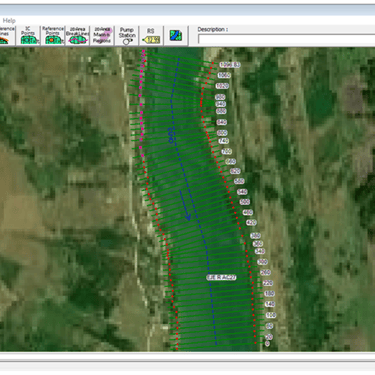Select the 2D Area BreakLines tool
This screenshot has height=375, width=375.
(x=78, y=35)
